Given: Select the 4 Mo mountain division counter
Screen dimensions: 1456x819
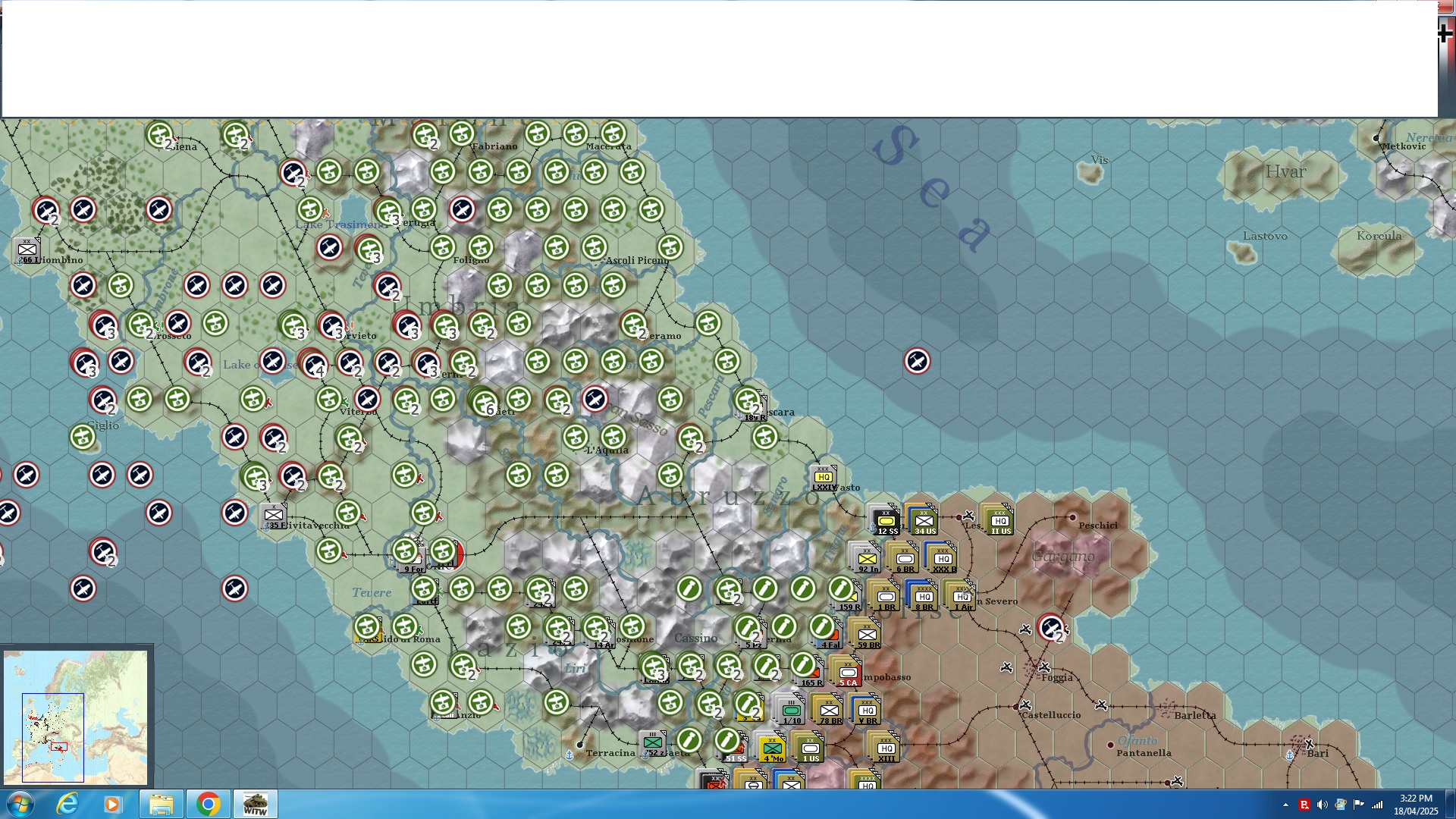Looking at the screenshot, I should tap(772, 748).
